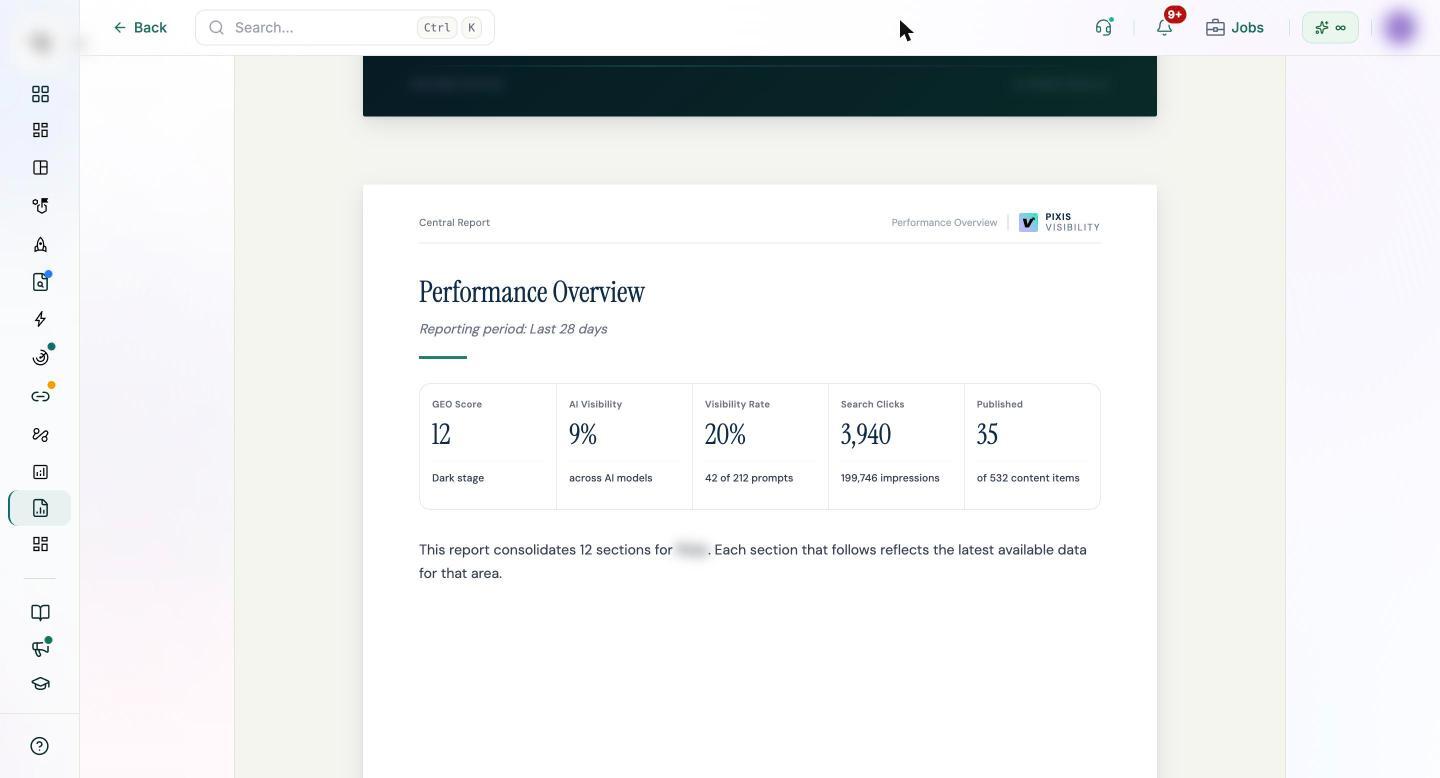1440x778 pixels.
Task: Click the GEO Score value 12
Action: click(441, 435)
